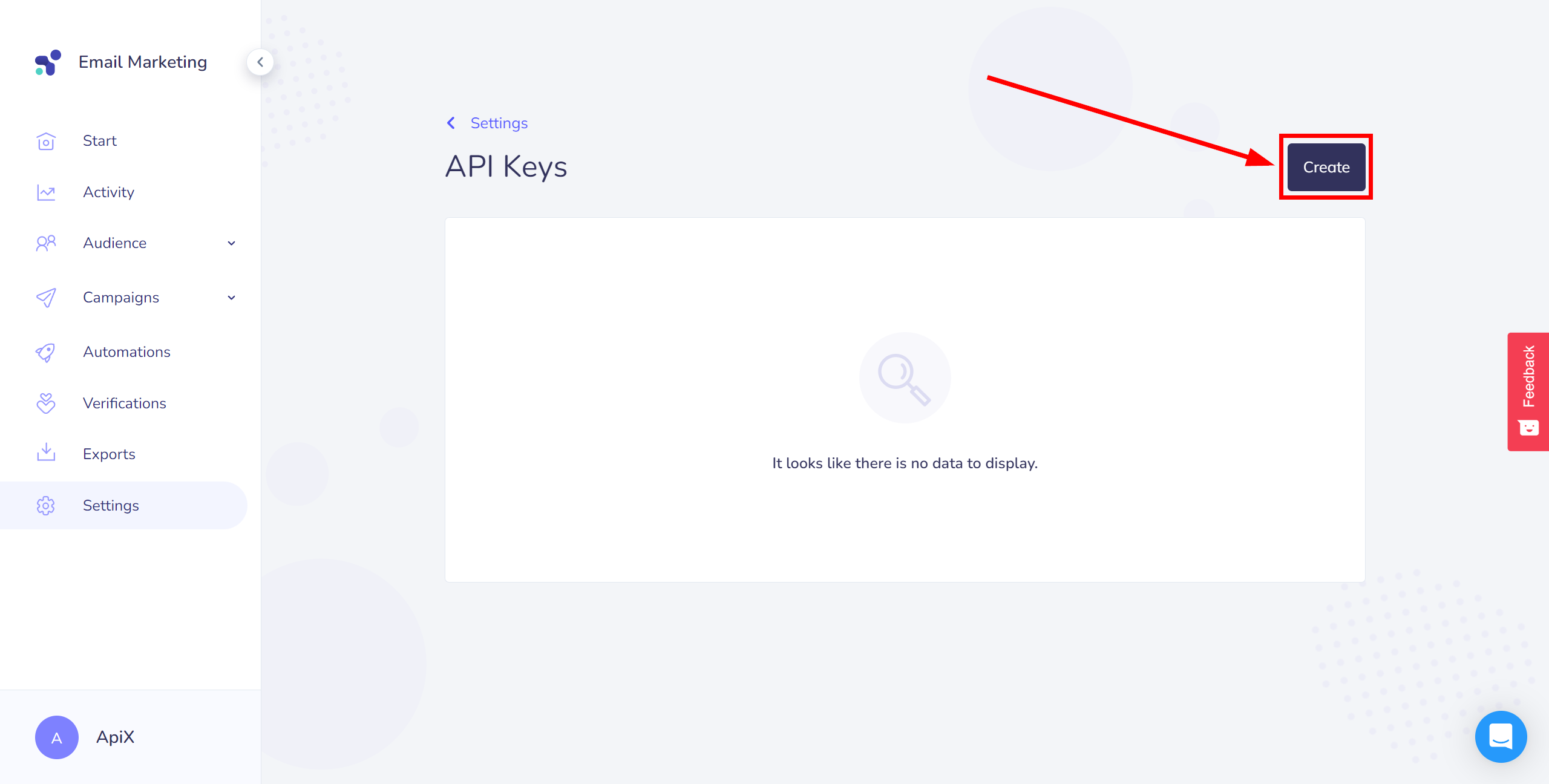Click the Start icon in sidebar
This screenshot has width=1549, height=784.
click(x=45, y=141)
